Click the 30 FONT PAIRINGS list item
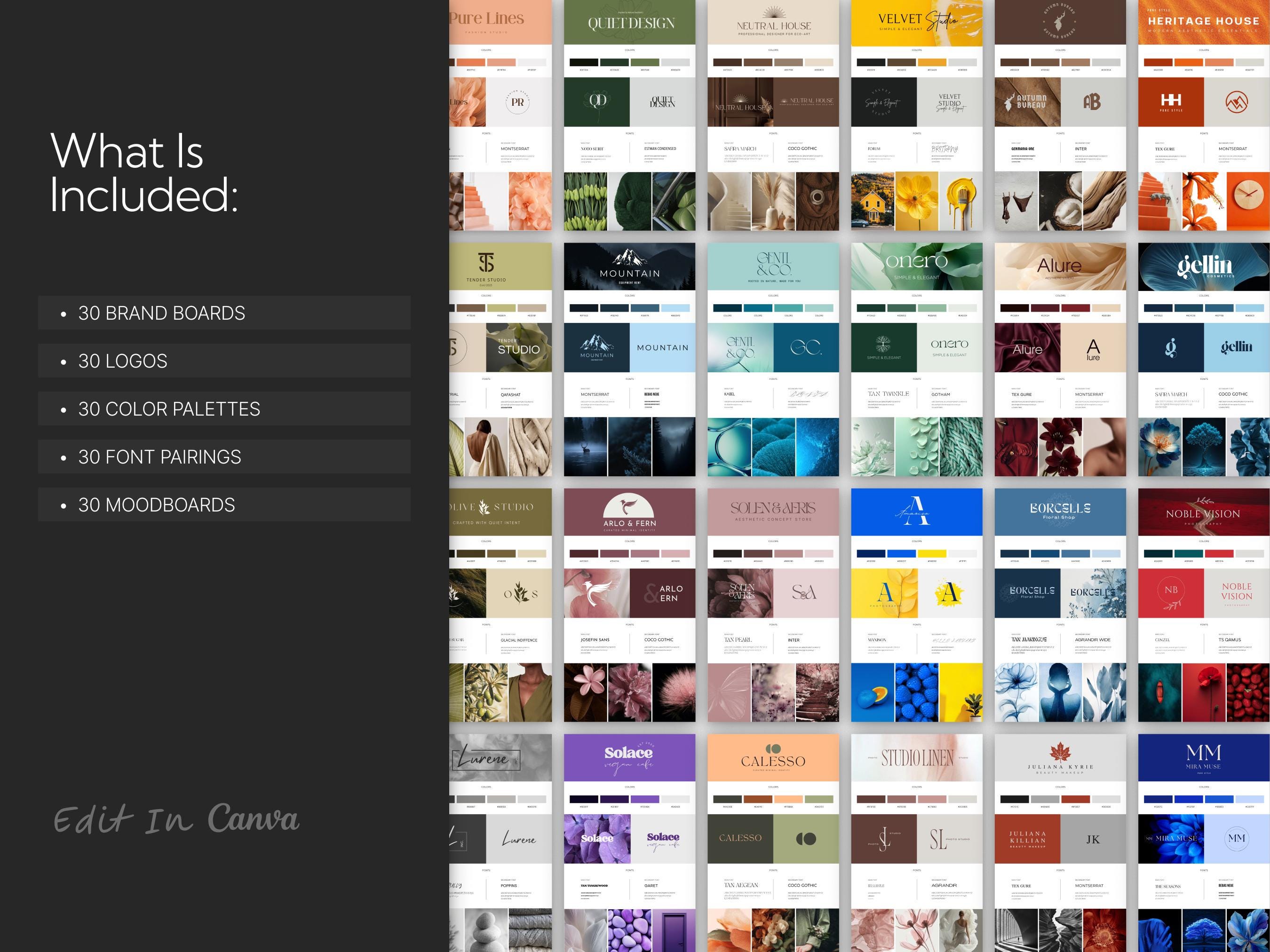 point(224,457)
